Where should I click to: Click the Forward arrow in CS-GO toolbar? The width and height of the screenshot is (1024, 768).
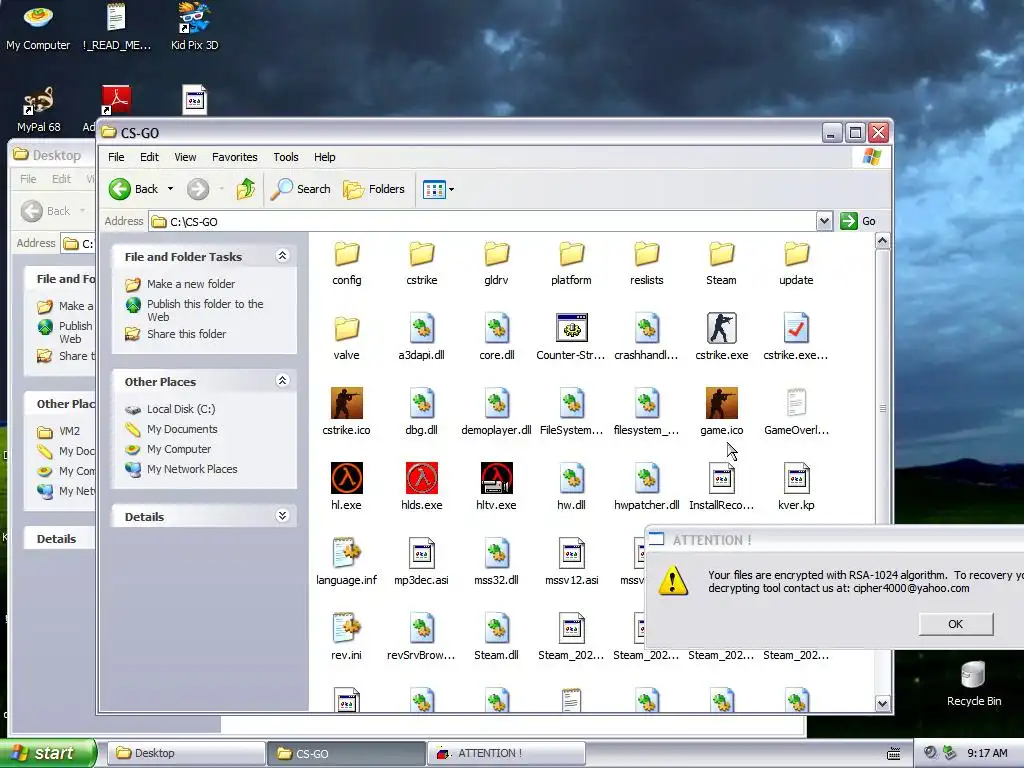[x=198, y=189]
